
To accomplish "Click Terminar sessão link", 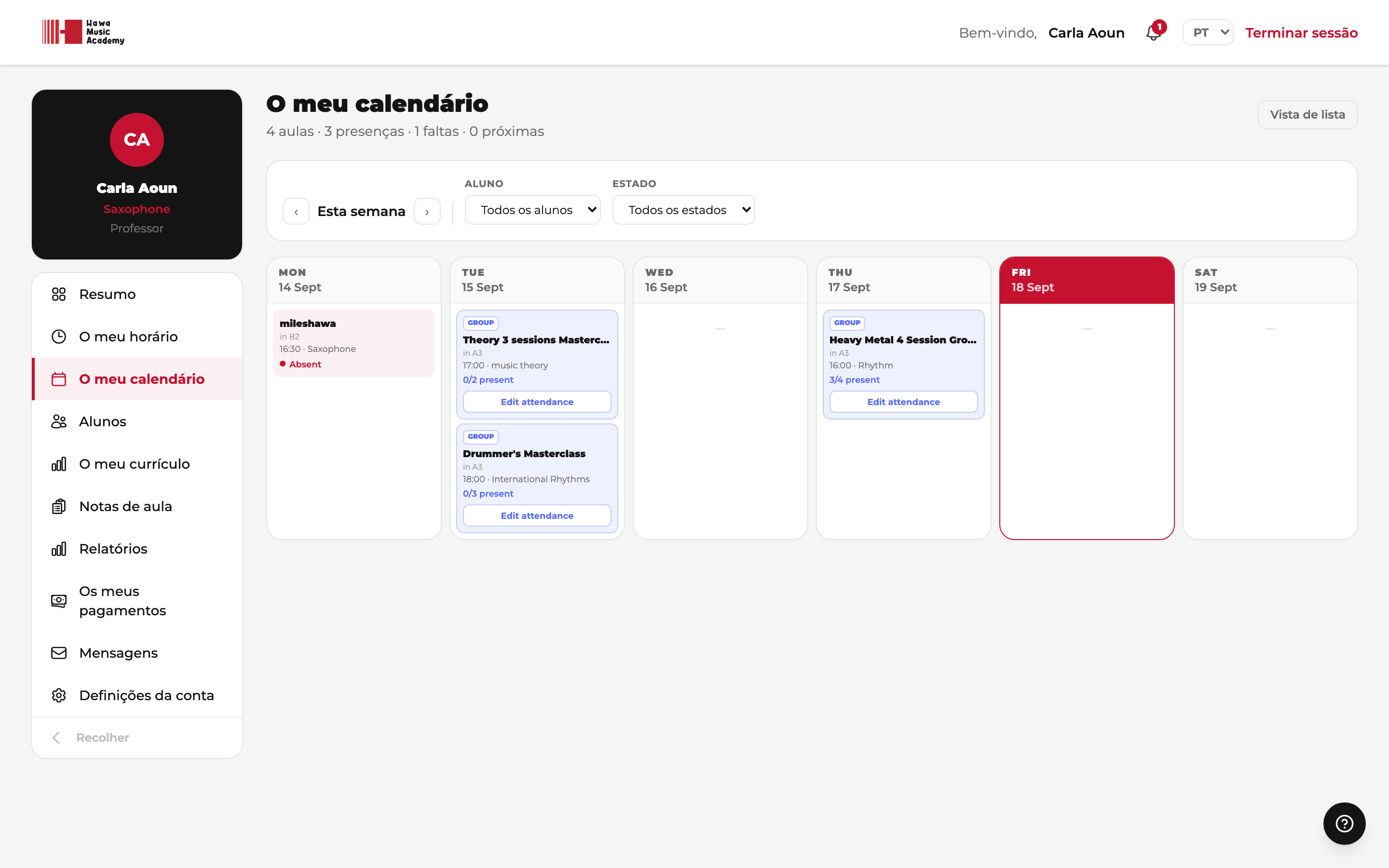I will pos(1301,33).
